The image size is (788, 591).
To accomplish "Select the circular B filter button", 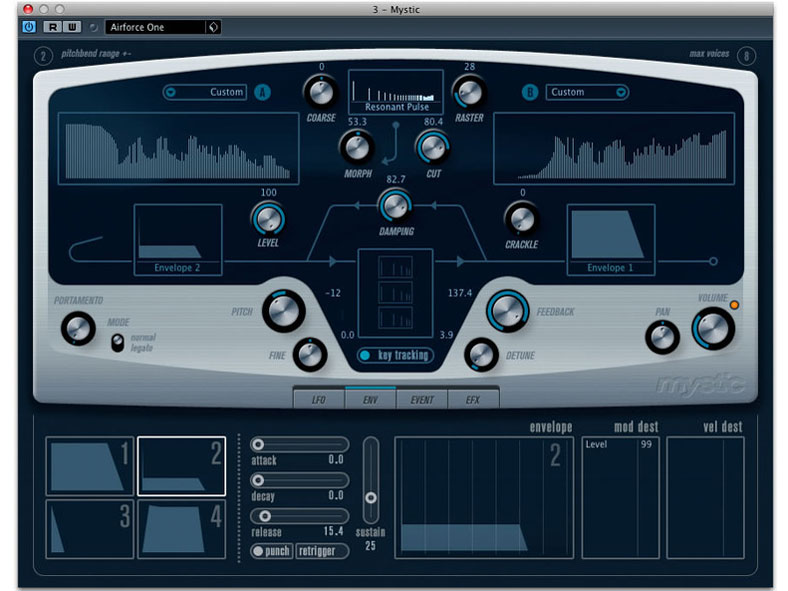I will point(530,92).
